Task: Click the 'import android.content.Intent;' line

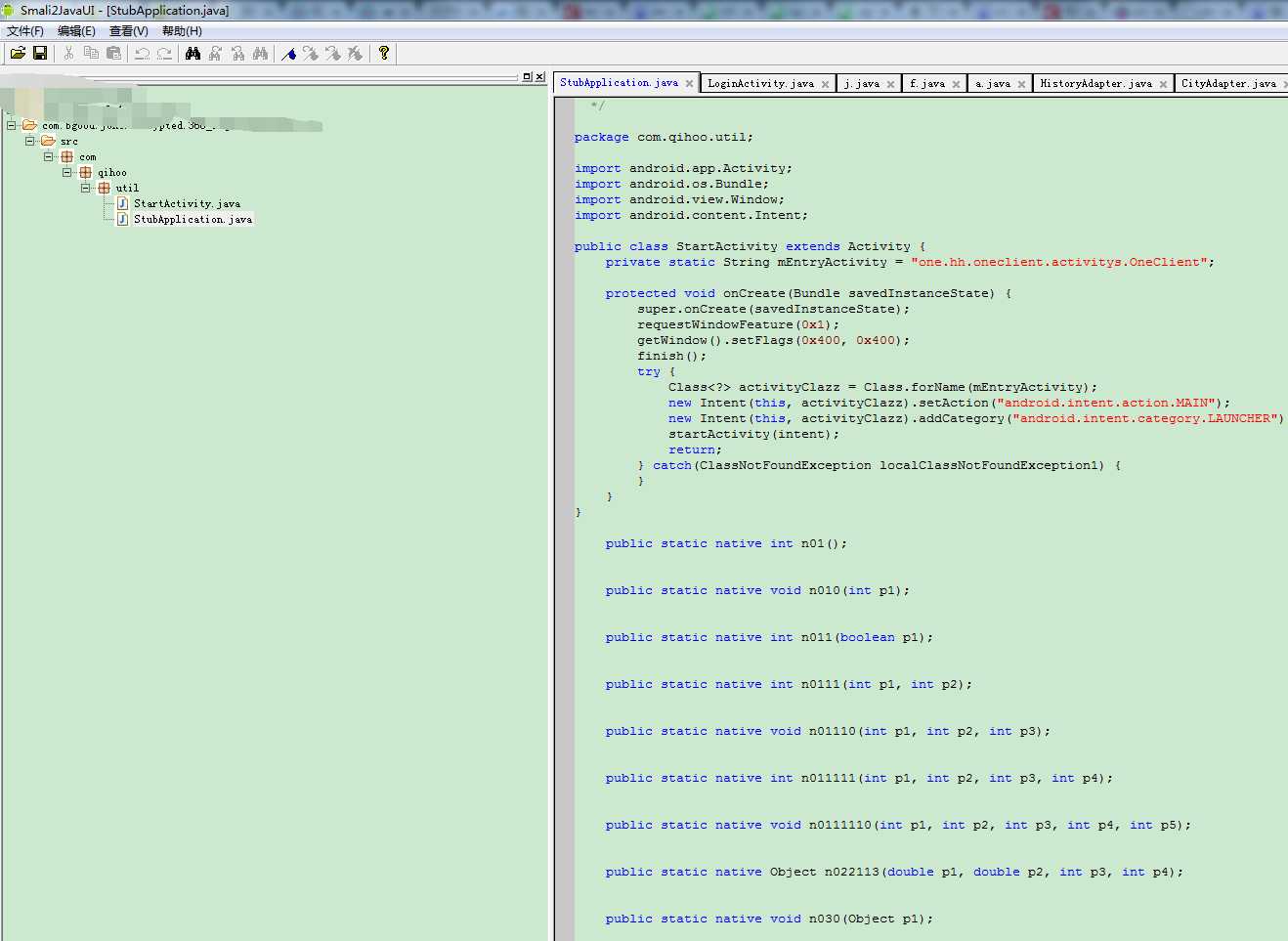Action: (x=691, y=215)
